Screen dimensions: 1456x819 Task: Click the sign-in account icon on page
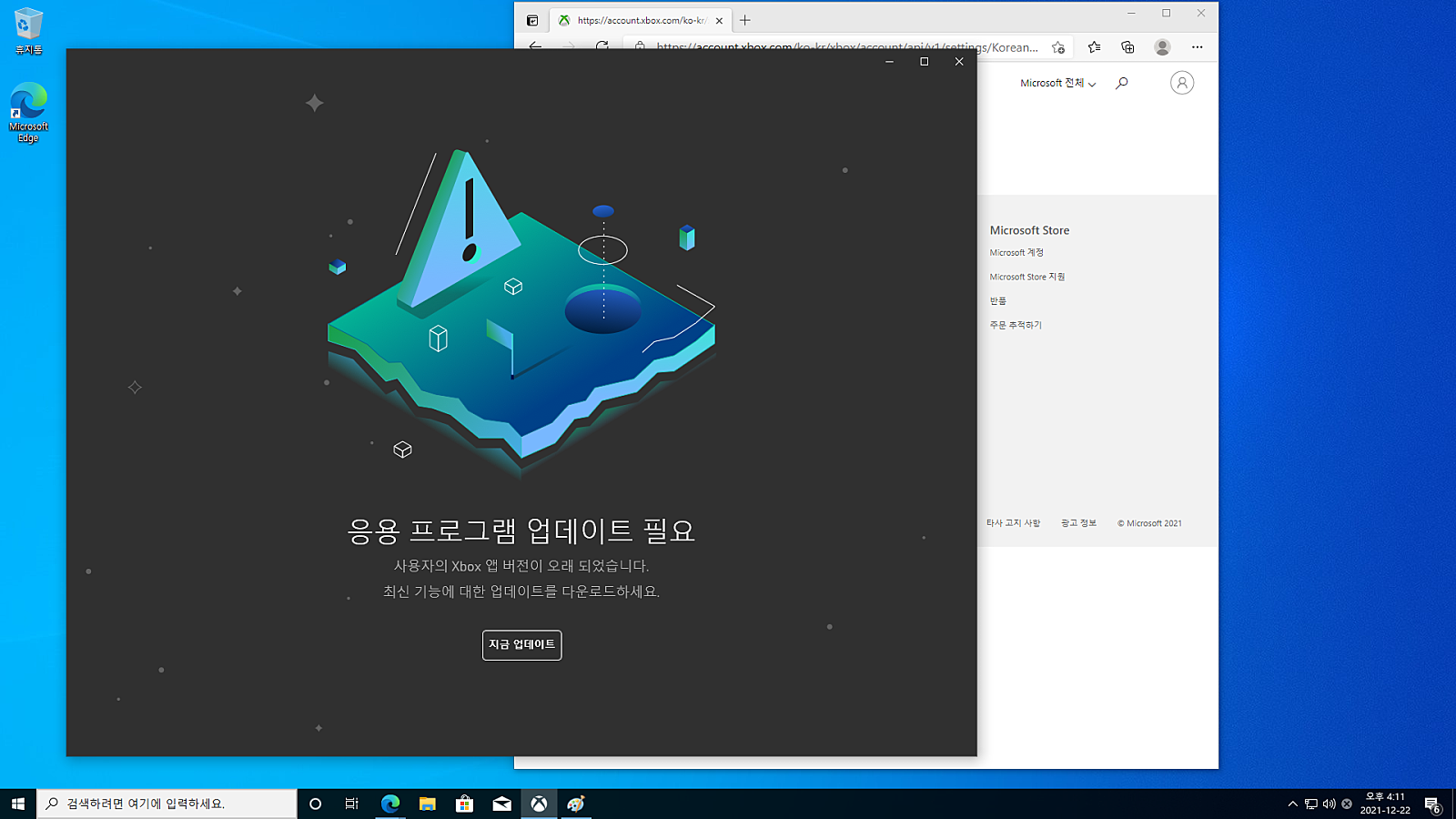point(1182,83)
